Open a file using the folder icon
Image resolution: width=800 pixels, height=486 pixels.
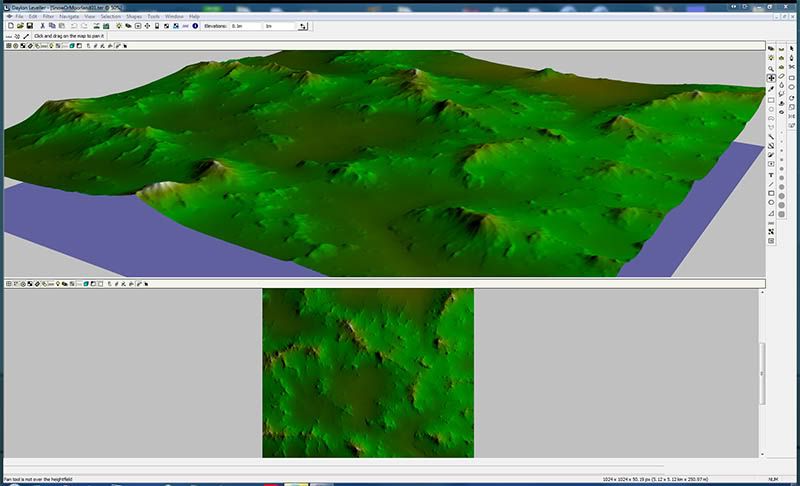click(19, 26)
